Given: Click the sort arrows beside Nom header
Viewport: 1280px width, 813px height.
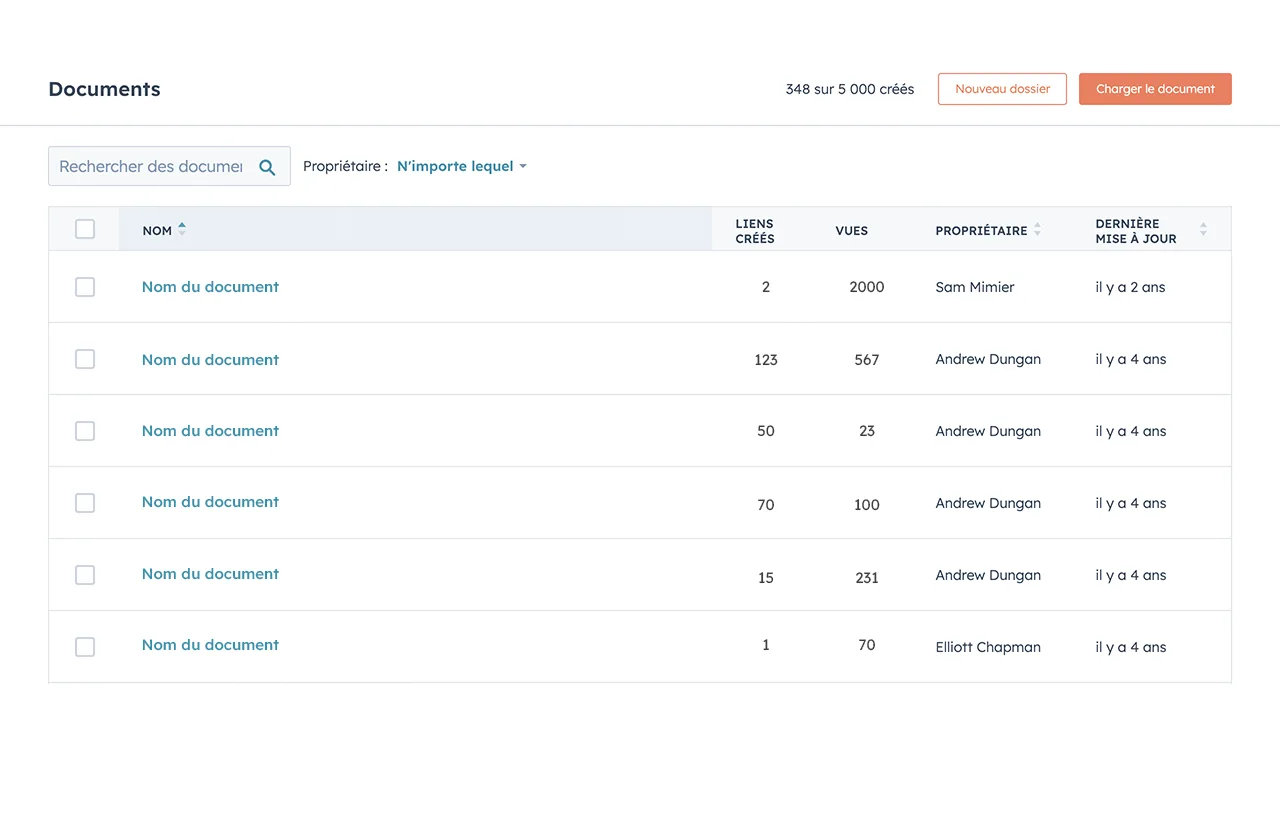Looking at the screenshot, I should (182, 230).
